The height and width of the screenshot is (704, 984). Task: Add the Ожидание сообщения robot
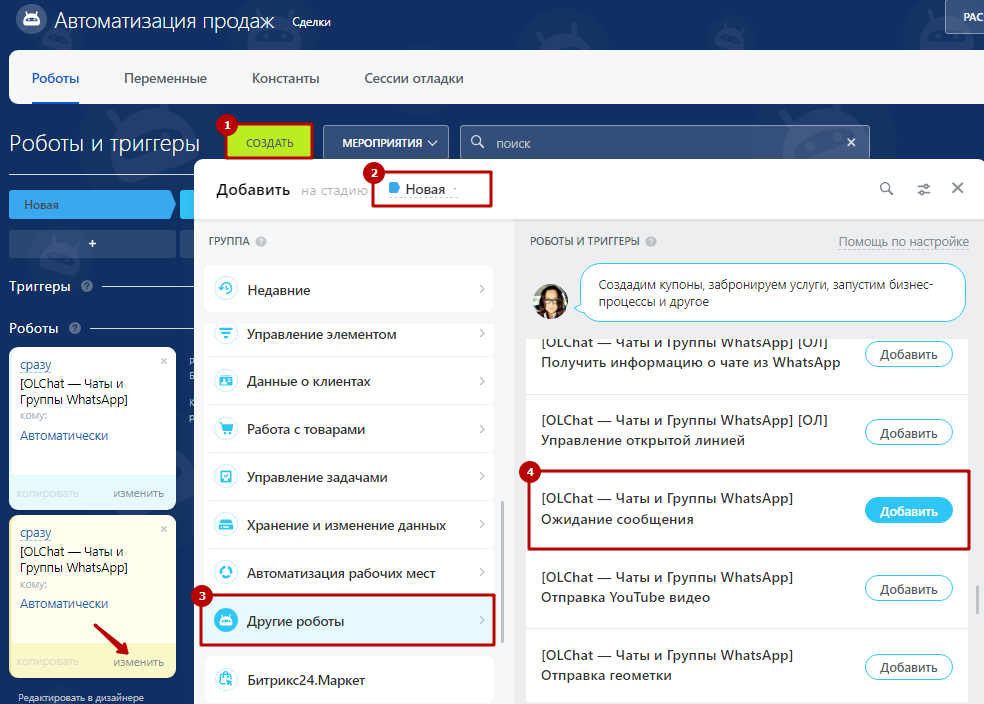[908, 511]
